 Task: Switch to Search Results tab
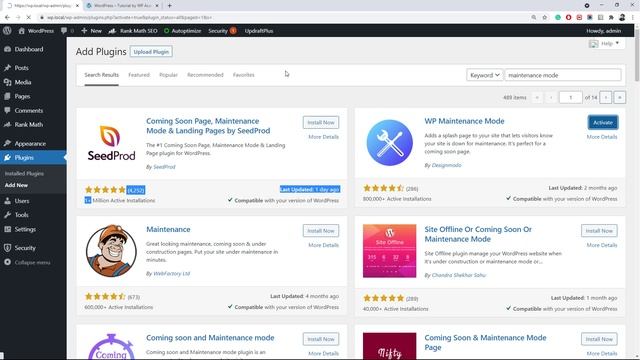[x=102, y=75]
